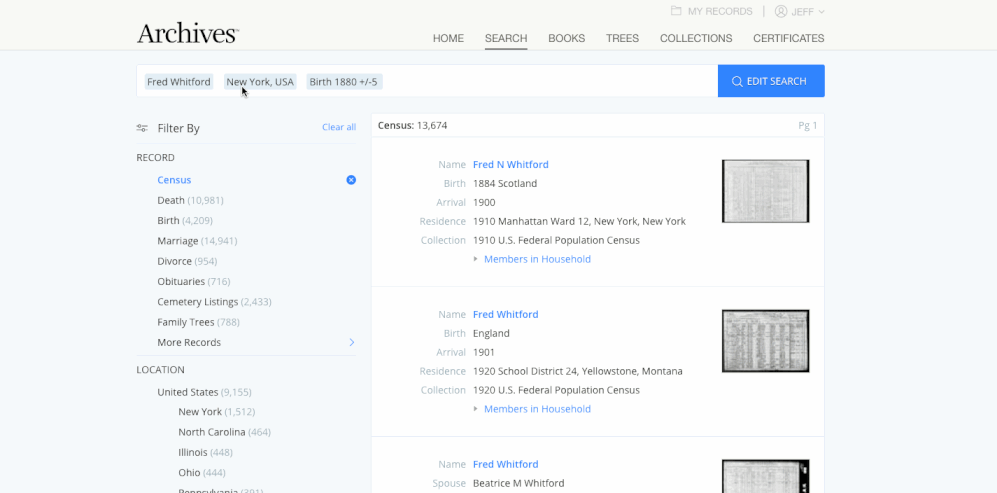Image resolution: width=997 pixels, height=493 pixels.
Task: Click the My Records folder icon
Action: (676, 11)
